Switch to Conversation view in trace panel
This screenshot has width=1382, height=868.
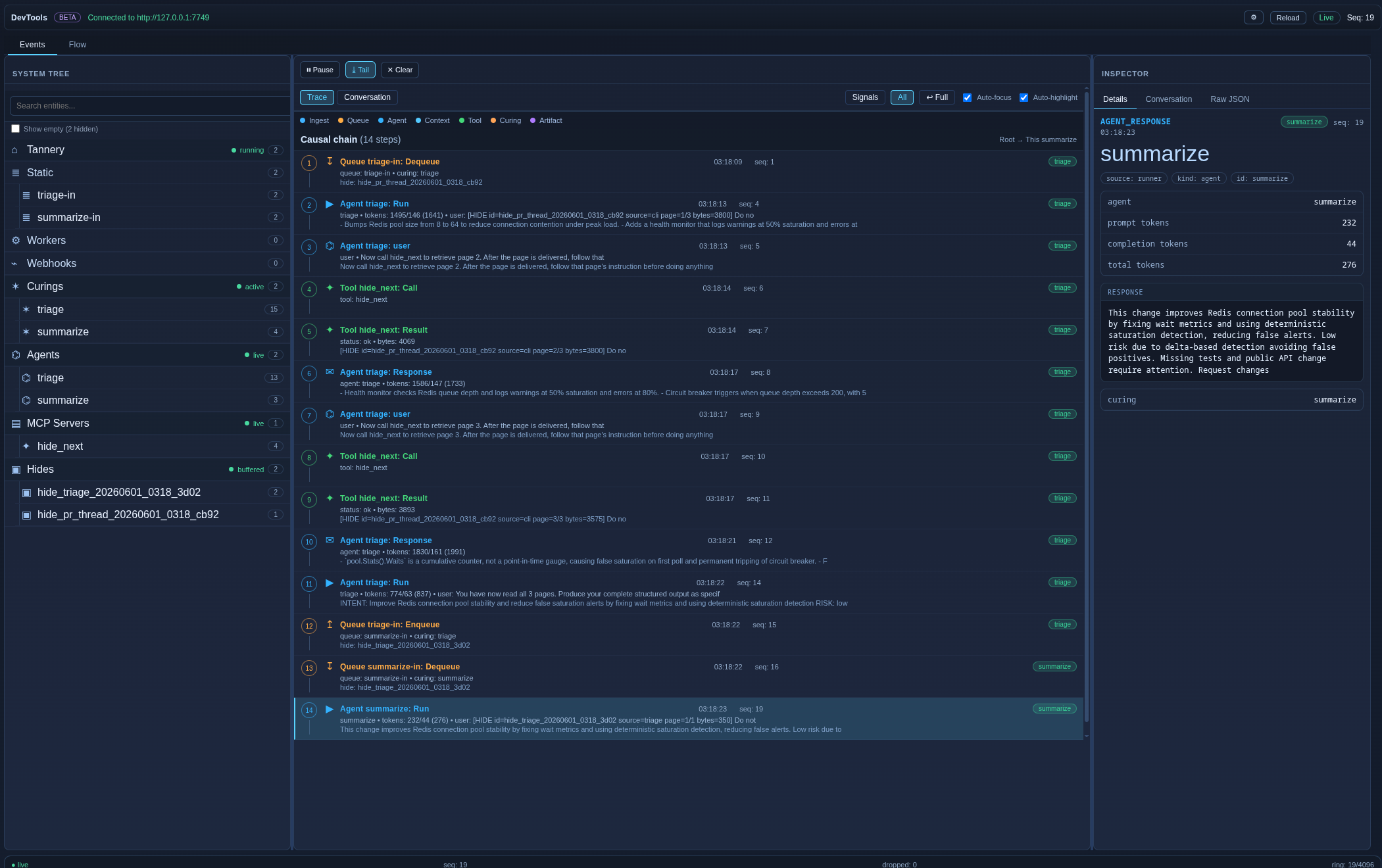(x=367, y=97)
